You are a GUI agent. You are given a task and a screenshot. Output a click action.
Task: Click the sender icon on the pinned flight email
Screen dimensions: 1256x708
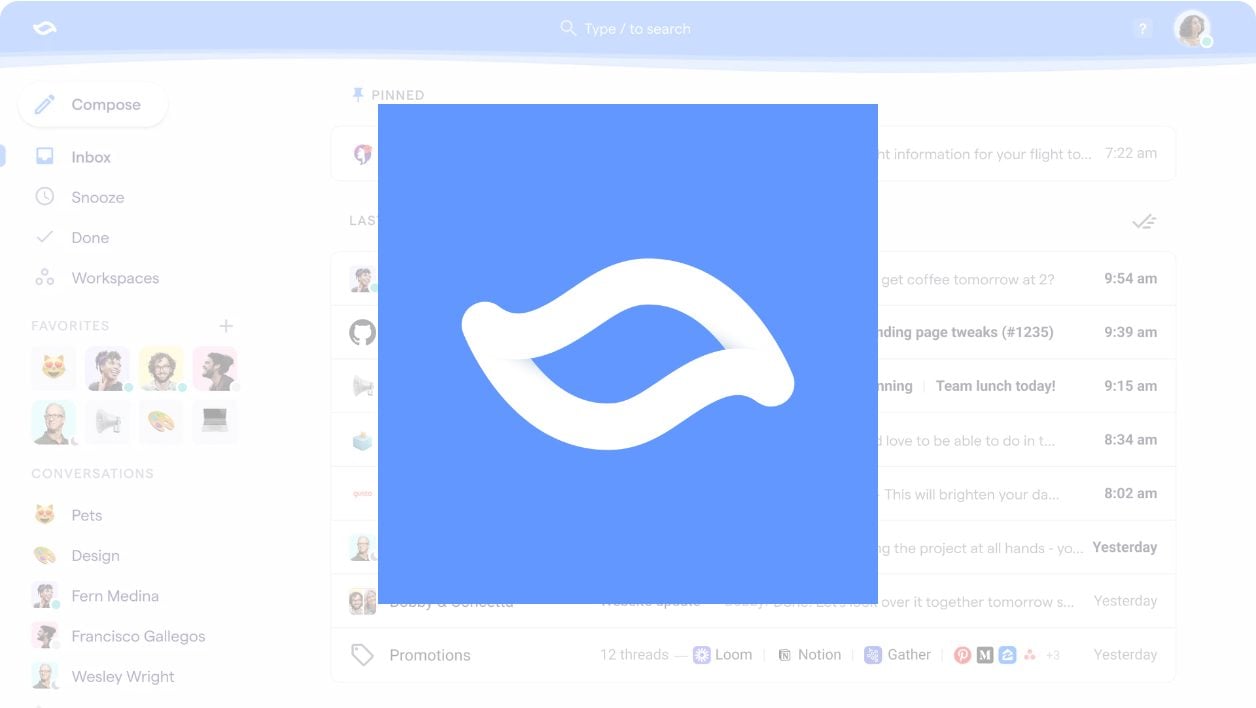(362, 154)
